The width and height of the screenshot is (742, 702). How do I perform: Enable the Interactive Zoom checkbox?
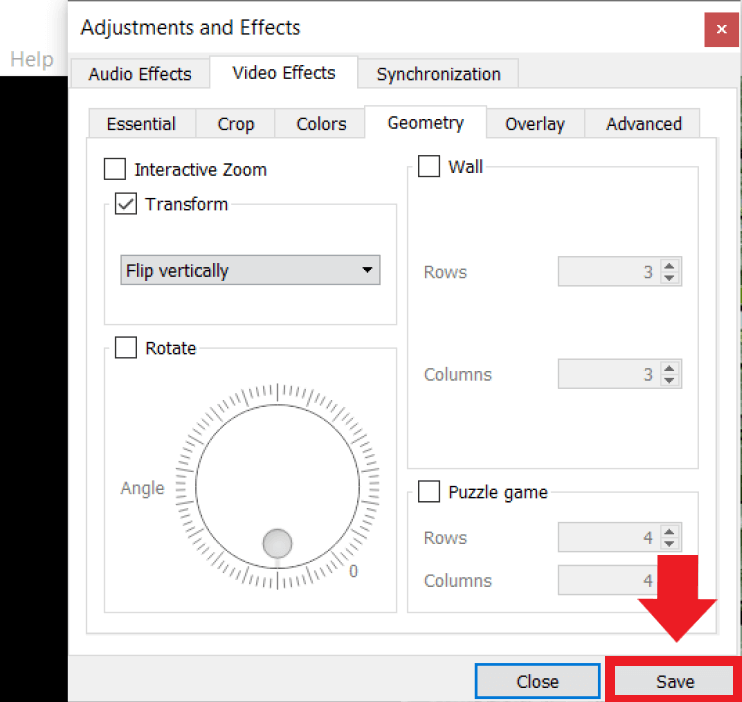(x=116, y=169)
